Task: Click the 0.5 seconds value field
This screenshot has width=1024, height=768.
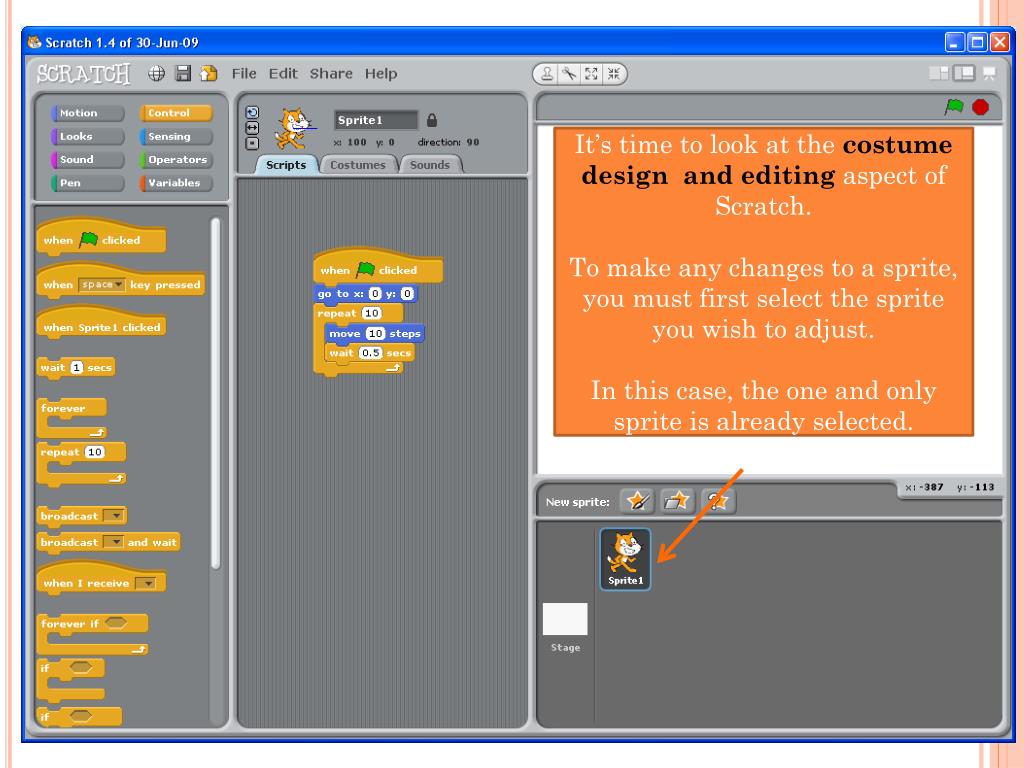Action: 370,353
